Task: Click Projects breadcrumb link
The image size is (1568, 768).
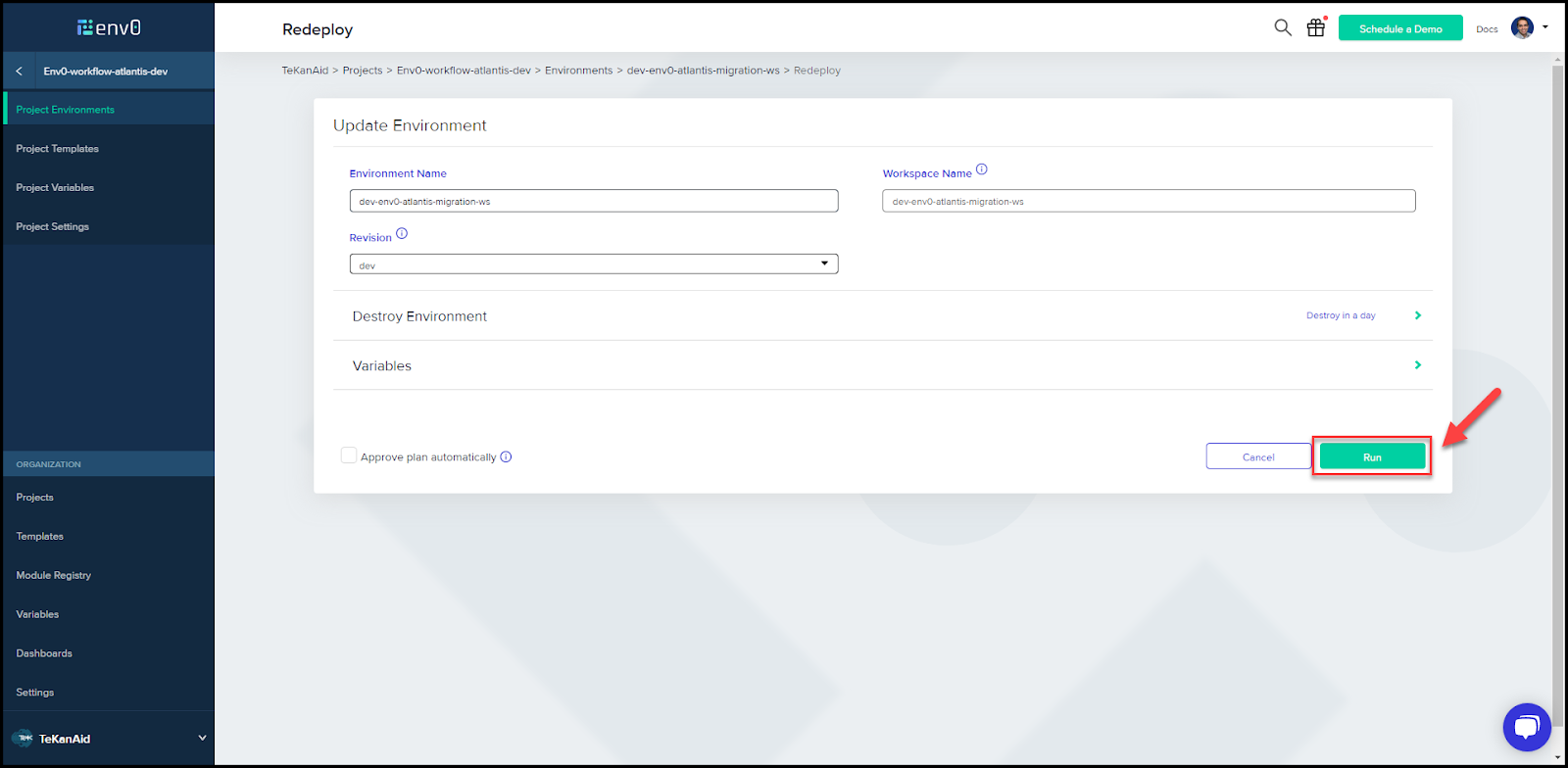Action: 363,71
